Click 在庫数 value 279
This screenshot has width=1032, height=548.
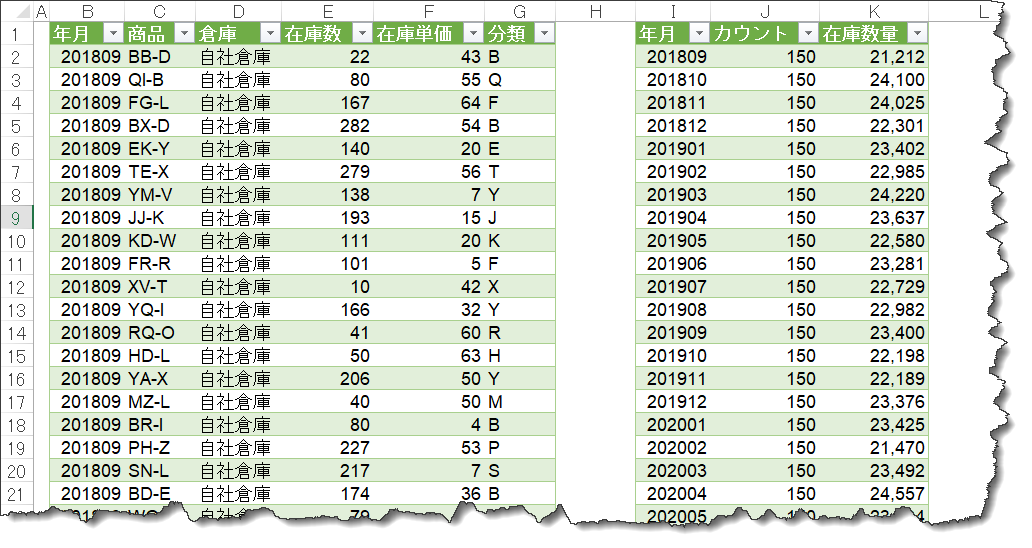click(327, 172)
